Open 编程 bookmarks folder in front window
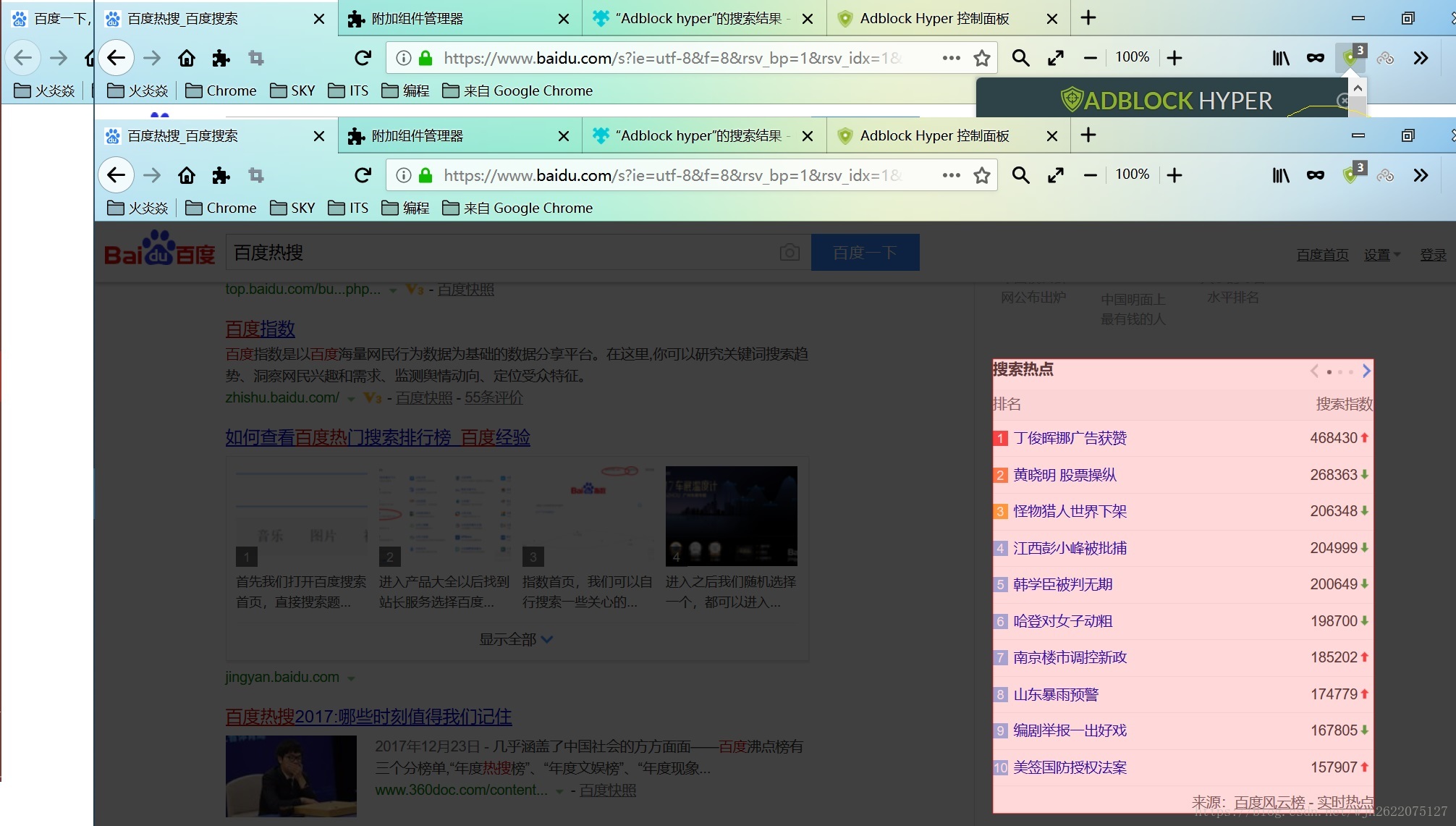The image size is (1456, 826). pyautogui.click(x=405, y=208)
